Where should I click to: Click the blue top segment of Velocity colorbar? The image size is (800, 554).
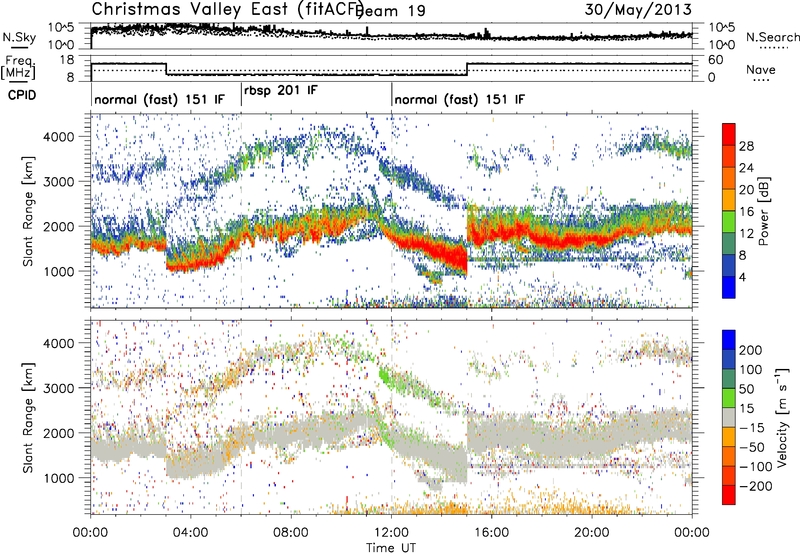pyautogui.click(x=729, y=340)
